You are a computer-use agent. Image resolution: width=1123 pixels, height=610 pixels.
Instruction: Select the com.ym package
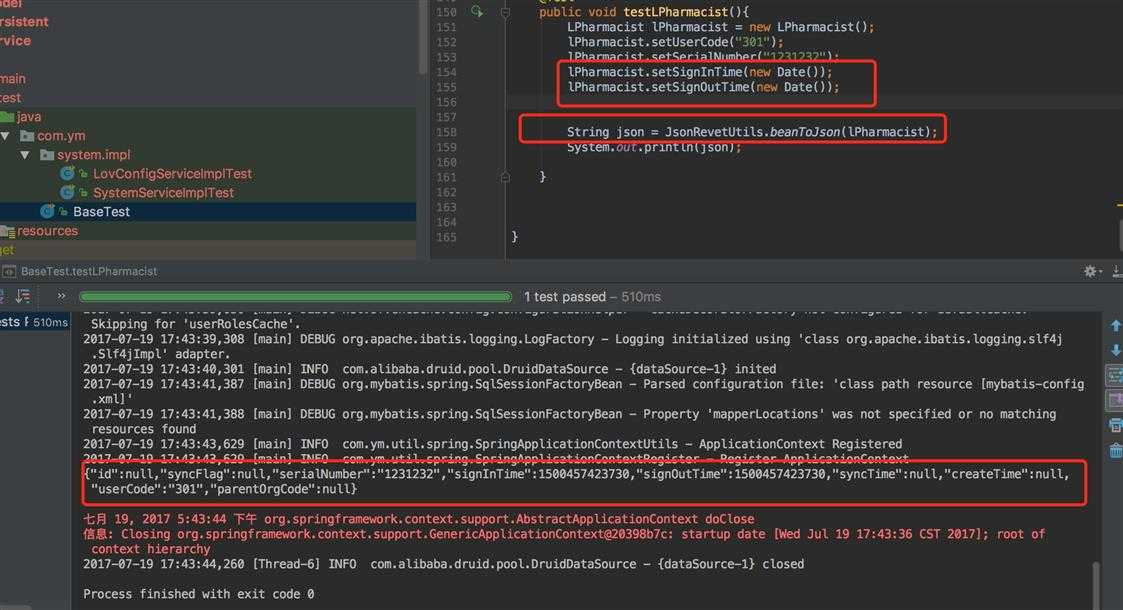[x=61, y=135]
